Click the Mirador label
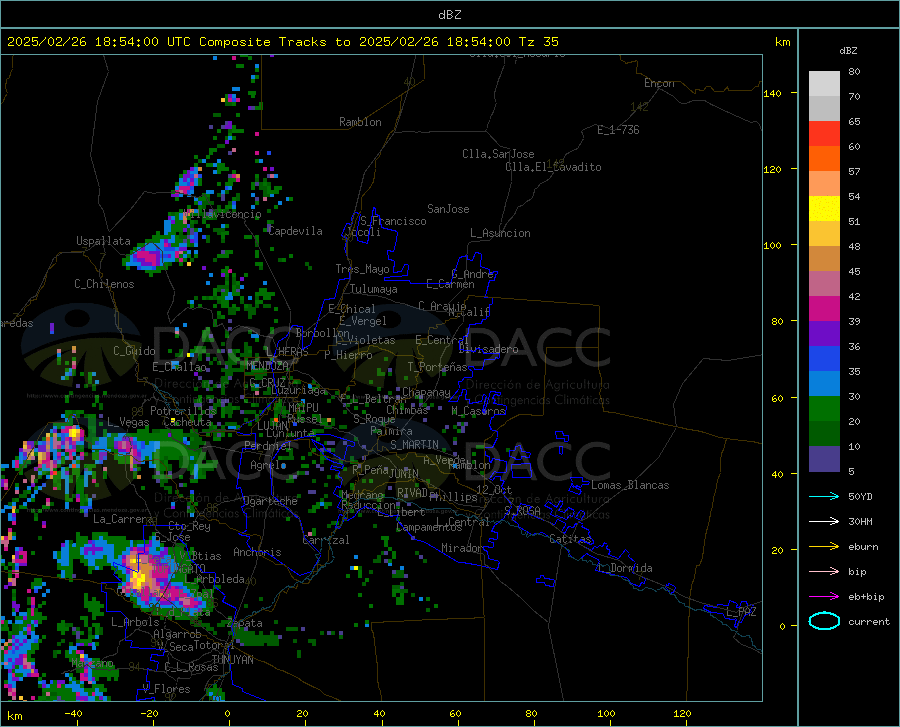 [x=461, y=548]
